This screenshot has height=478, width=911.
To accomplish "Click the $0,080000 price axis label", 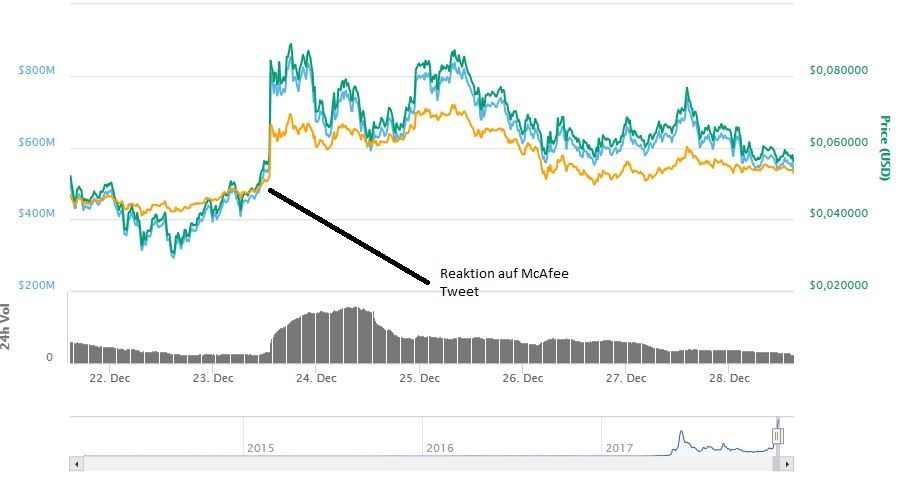I will (x=838, y=71).
